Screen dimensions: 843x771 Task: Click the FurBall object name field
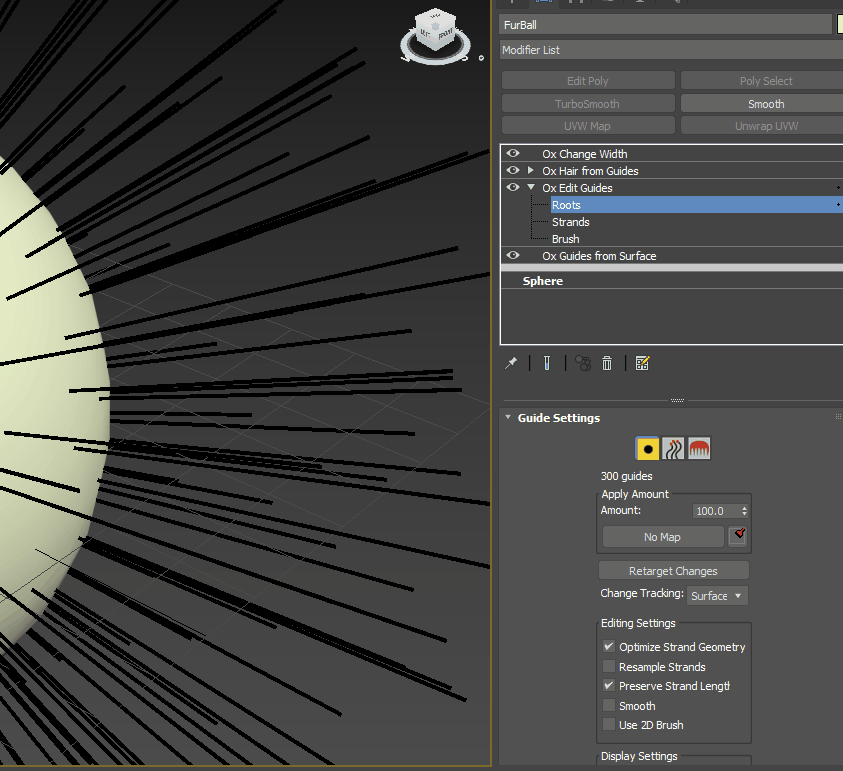(665, 25)
